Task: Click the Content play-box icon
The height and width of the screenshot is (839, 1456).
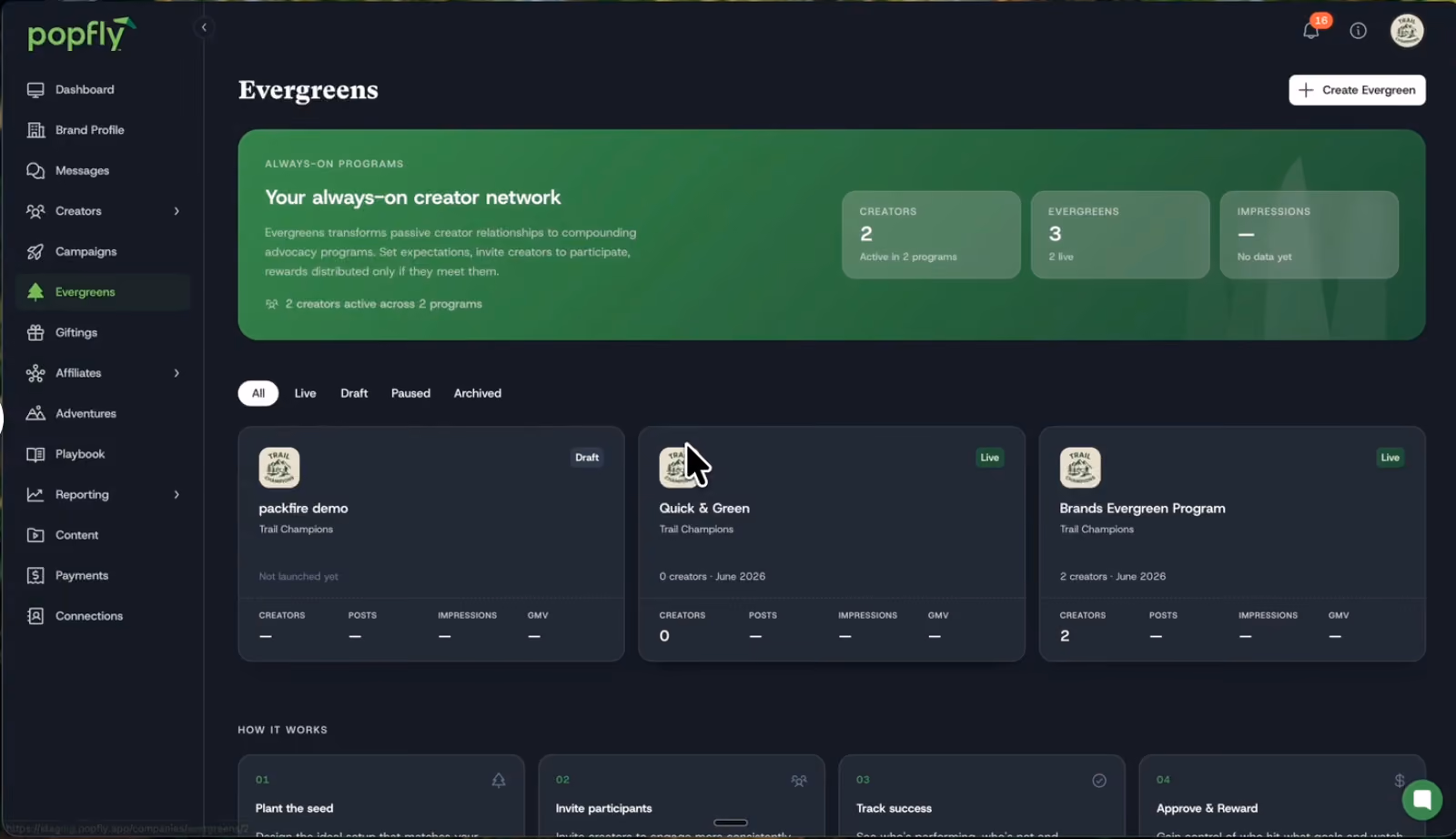Action: click(35, 535)
